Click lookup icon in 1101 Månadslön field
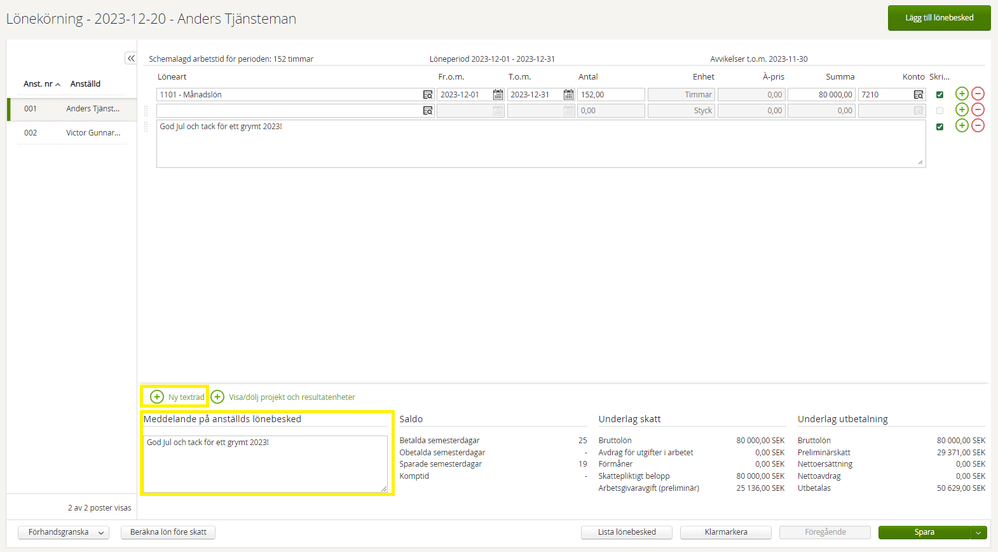 tap(428, 95)
